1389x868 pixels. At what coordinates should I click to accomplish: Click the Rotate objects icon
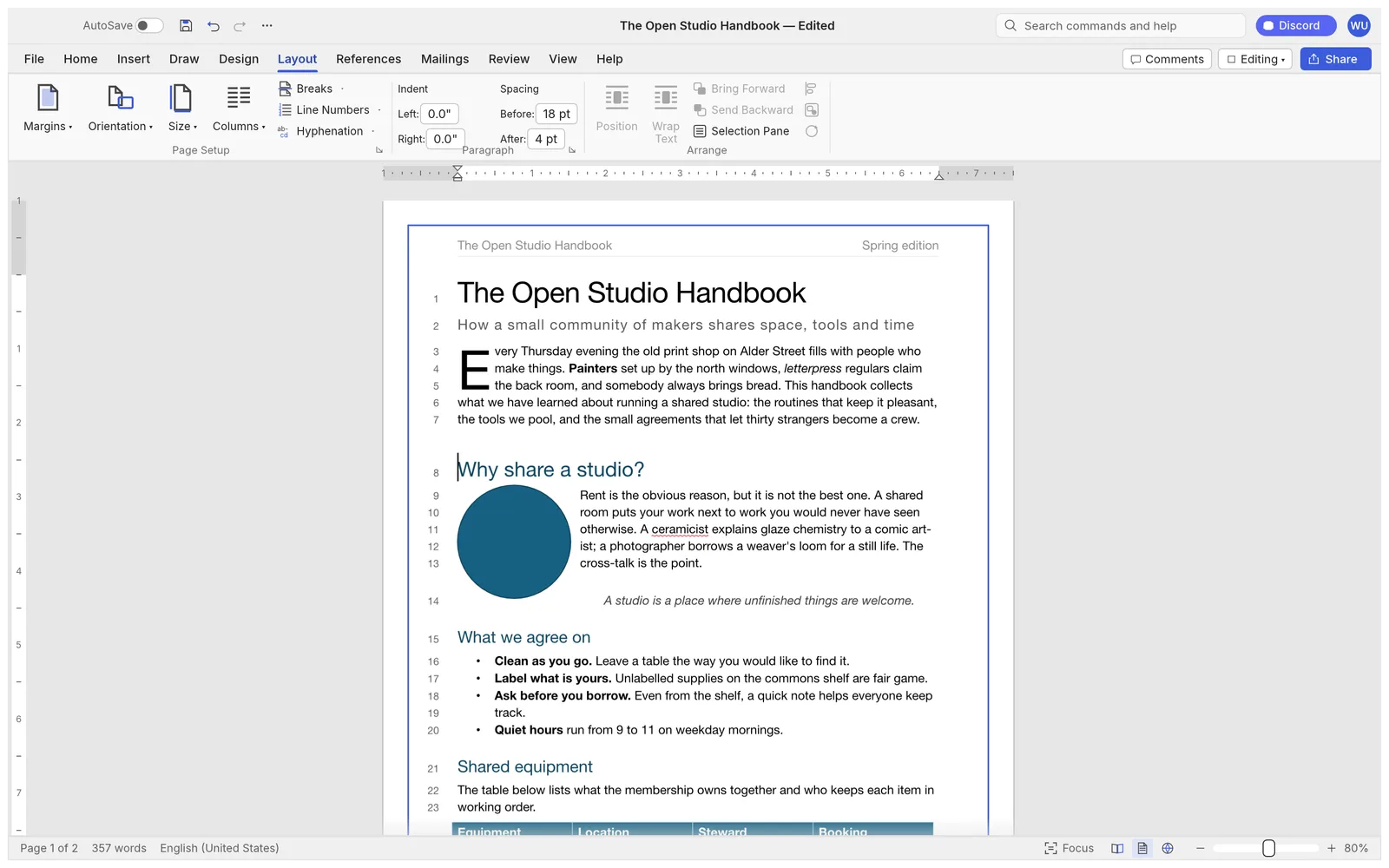coord(812,131)
